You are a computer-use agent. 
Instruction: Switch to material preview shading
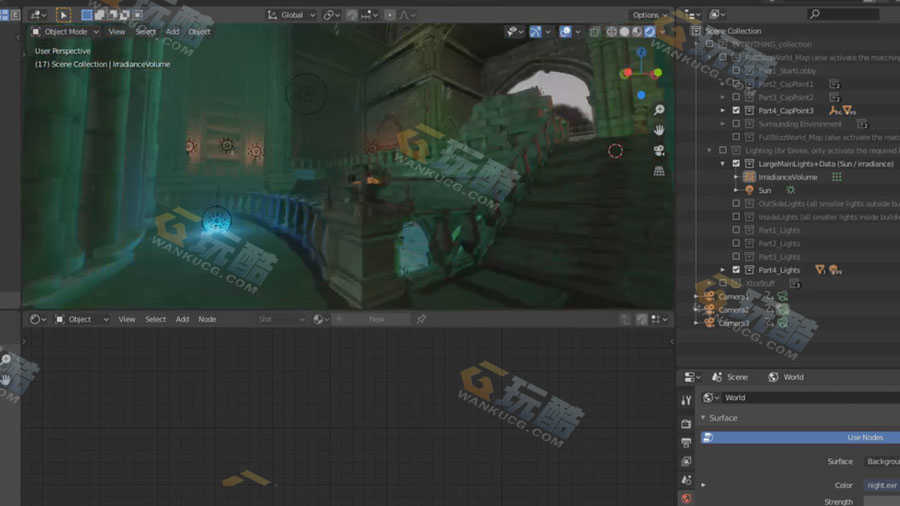(637, 32)
